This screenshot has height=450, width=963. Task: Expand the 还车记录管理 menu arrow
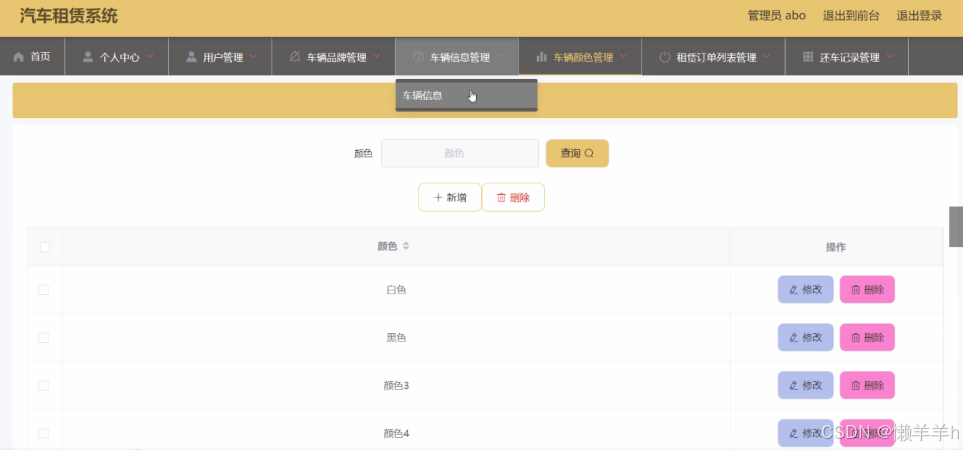[x=890, y=56]
